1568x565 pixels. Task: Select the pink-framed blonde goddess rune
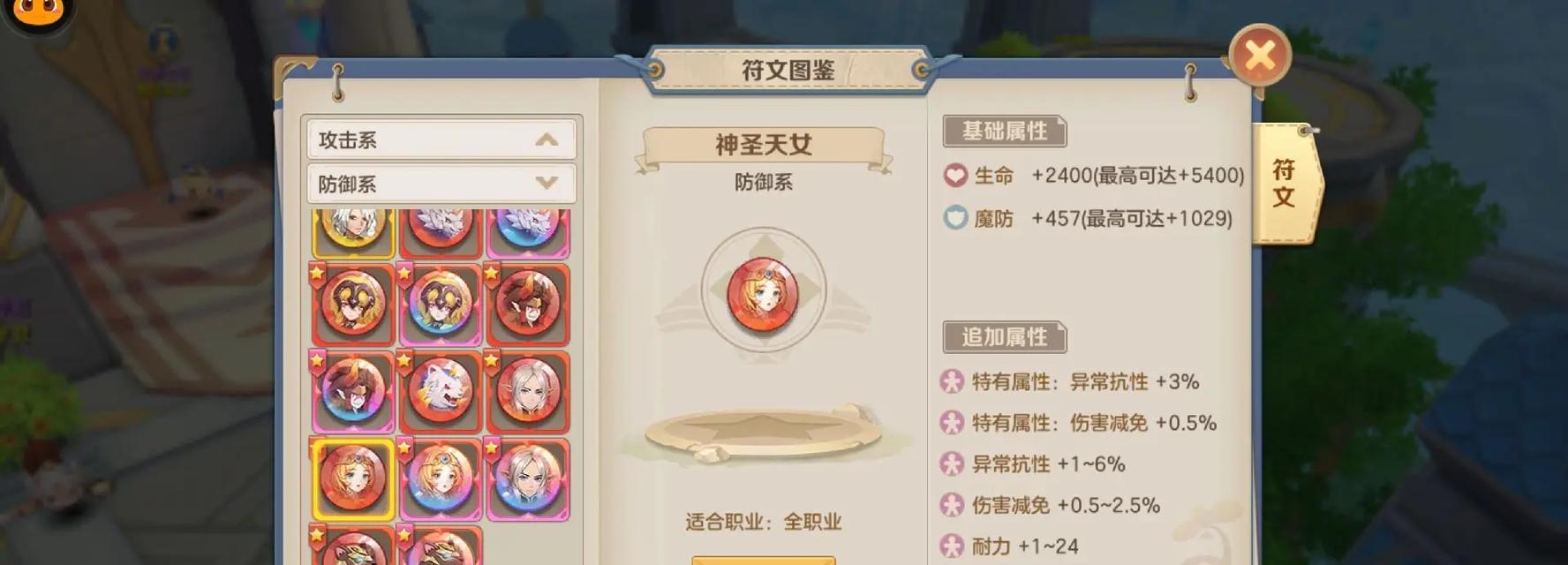[441, 478]
